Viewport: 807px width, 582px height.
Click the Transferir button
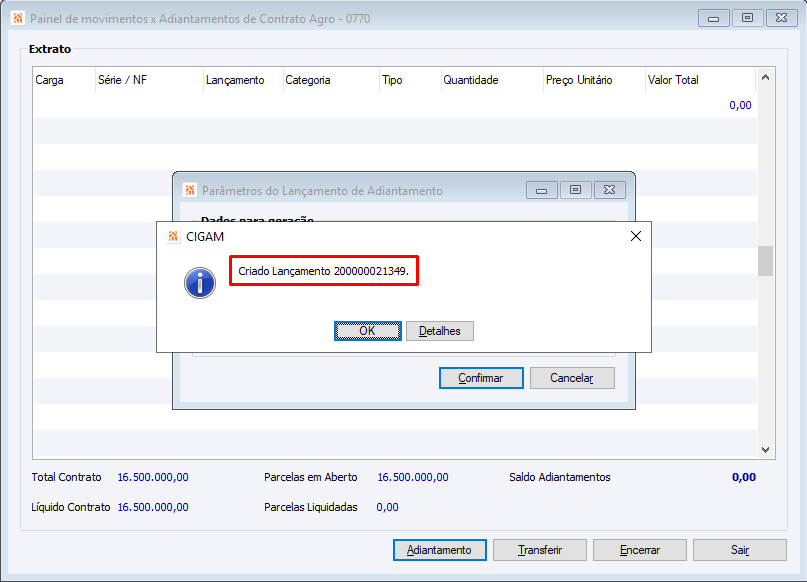coord(540,550)
